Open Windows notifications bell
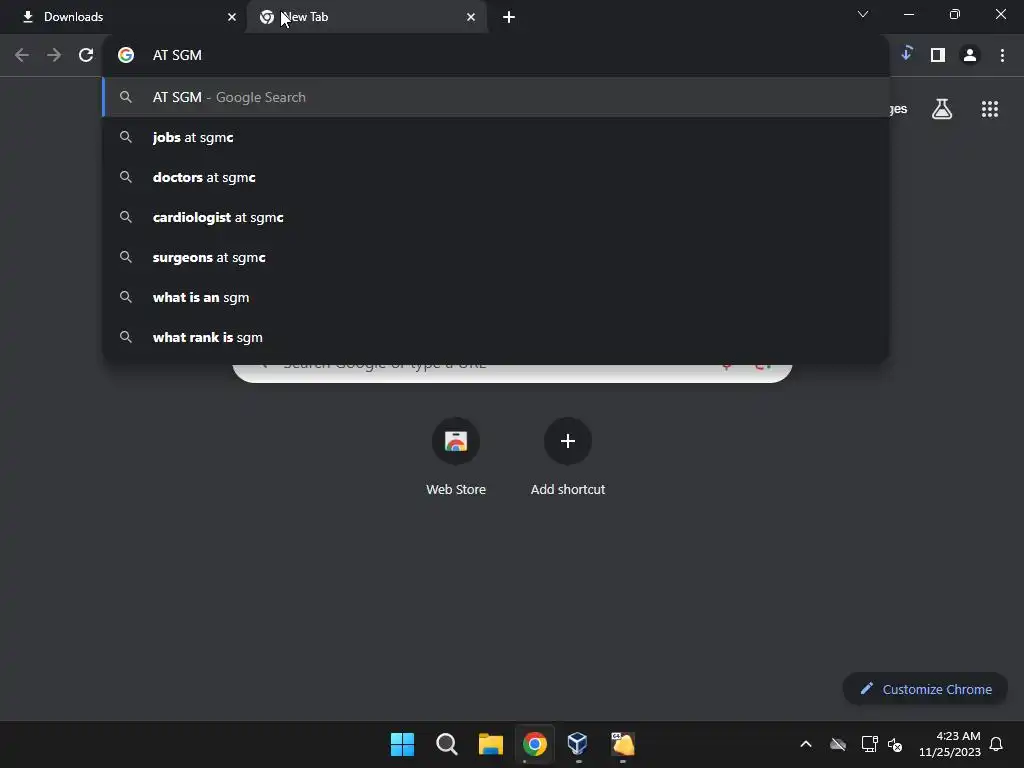This screenshot has height=768, width=1024. (x=997, y=744)
